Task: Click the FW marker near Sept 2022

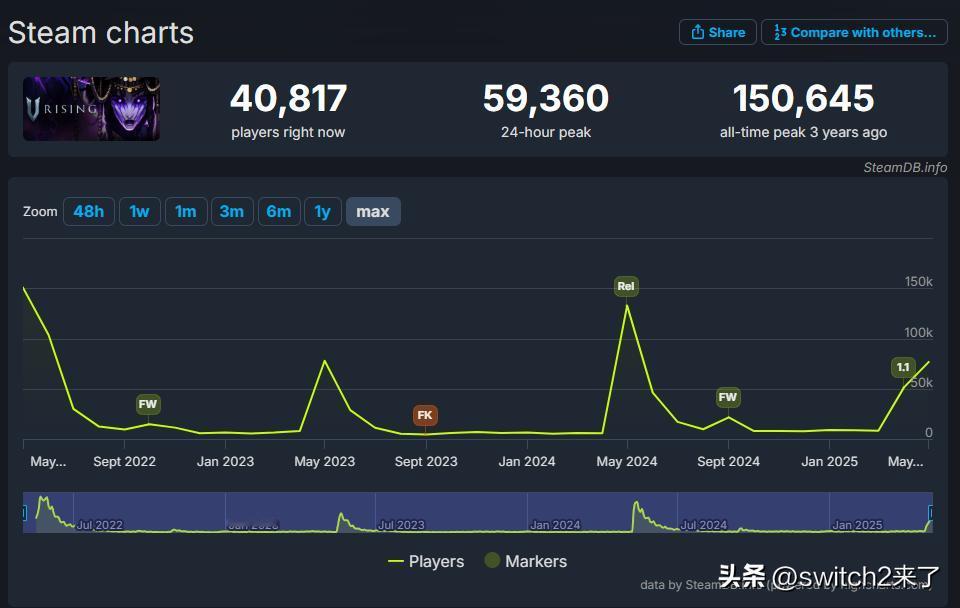Action: (148, 404)
